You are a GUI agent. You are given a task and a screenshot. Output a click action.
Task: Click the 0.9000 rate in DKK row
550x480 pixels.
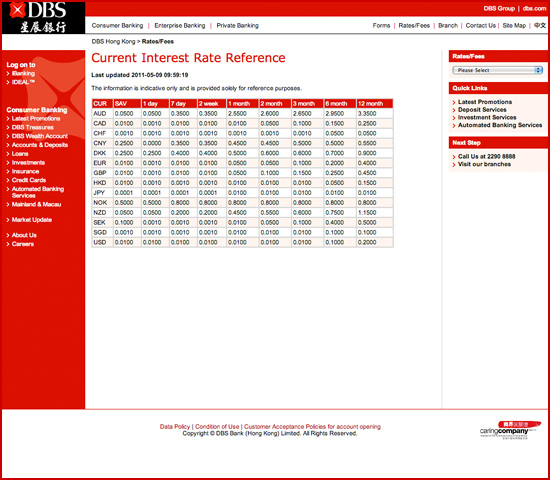[x=367, y=153]
